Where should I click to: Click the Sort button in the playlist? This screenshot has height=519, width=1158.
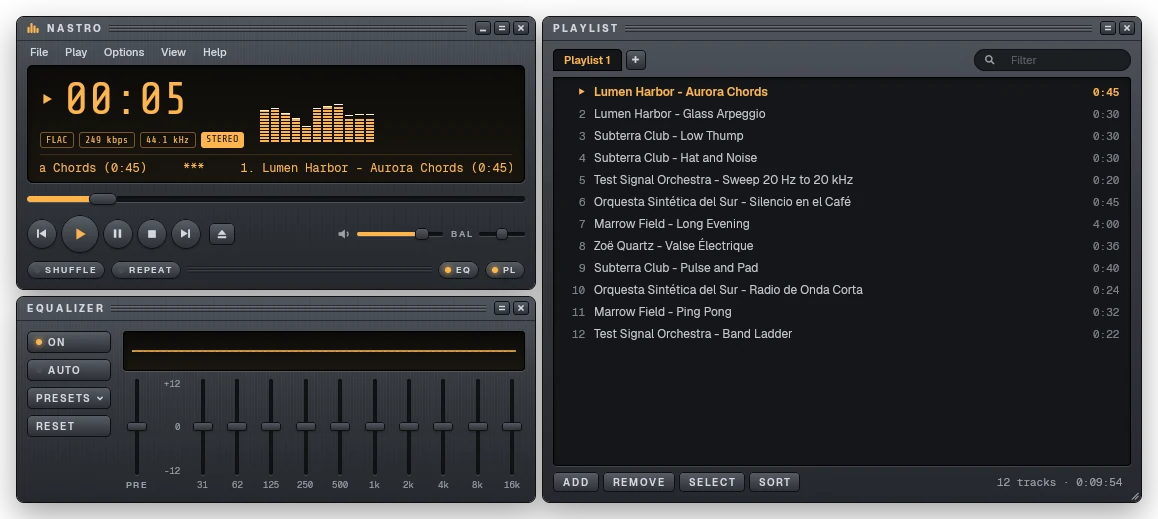[x=775, y=482]
